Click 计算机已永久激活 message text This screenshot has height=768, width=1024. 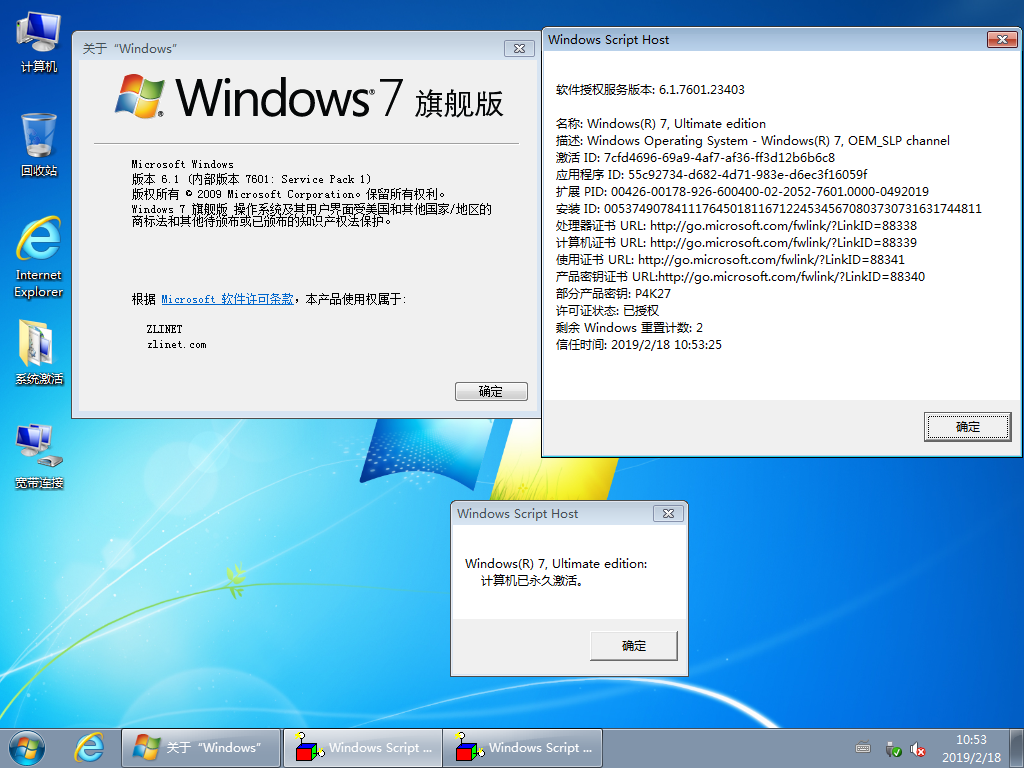532,580
